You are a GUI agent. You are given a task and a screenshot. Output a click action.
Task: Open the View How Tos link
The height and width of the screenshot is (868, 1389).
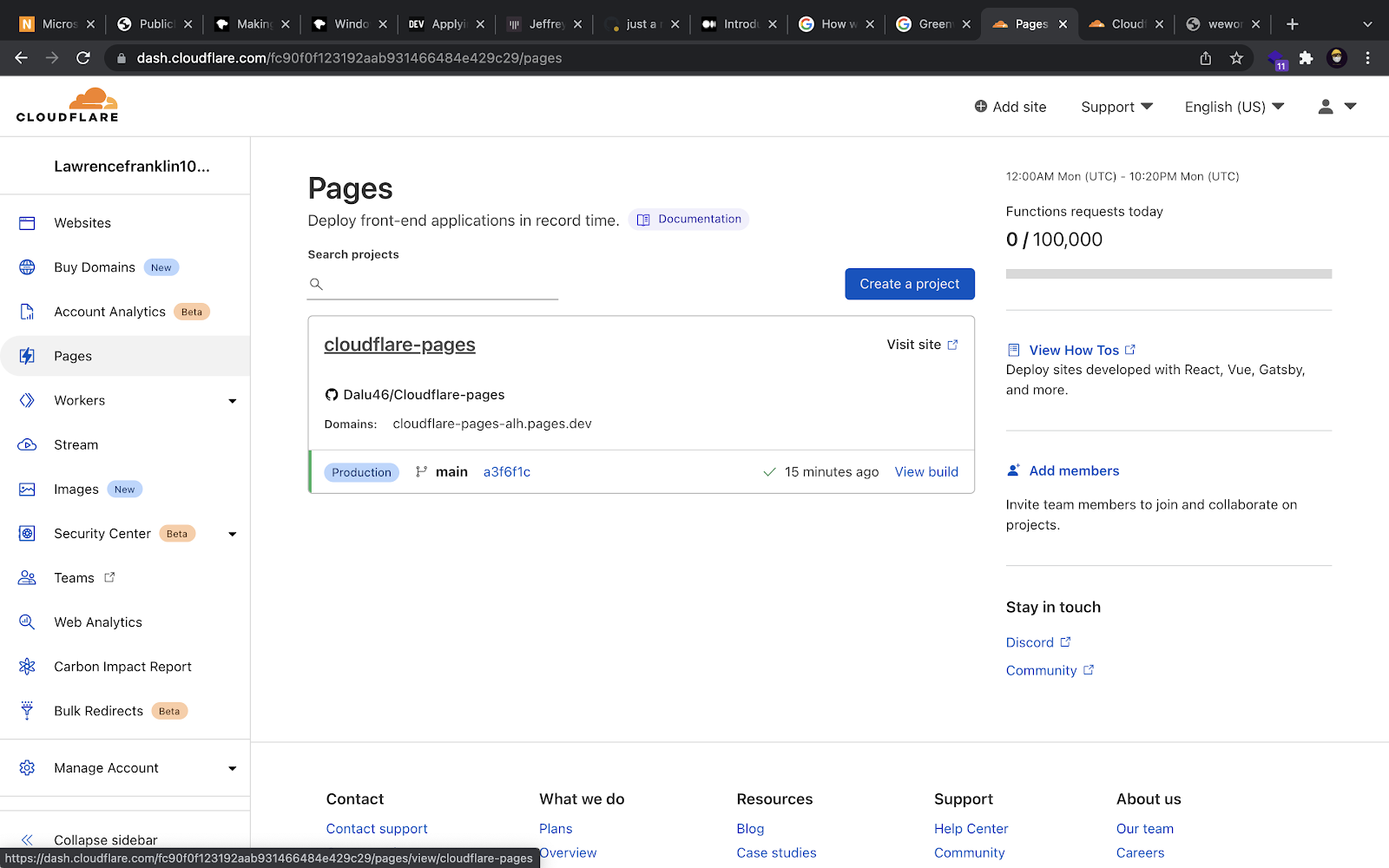click(x=1073, y=351)
